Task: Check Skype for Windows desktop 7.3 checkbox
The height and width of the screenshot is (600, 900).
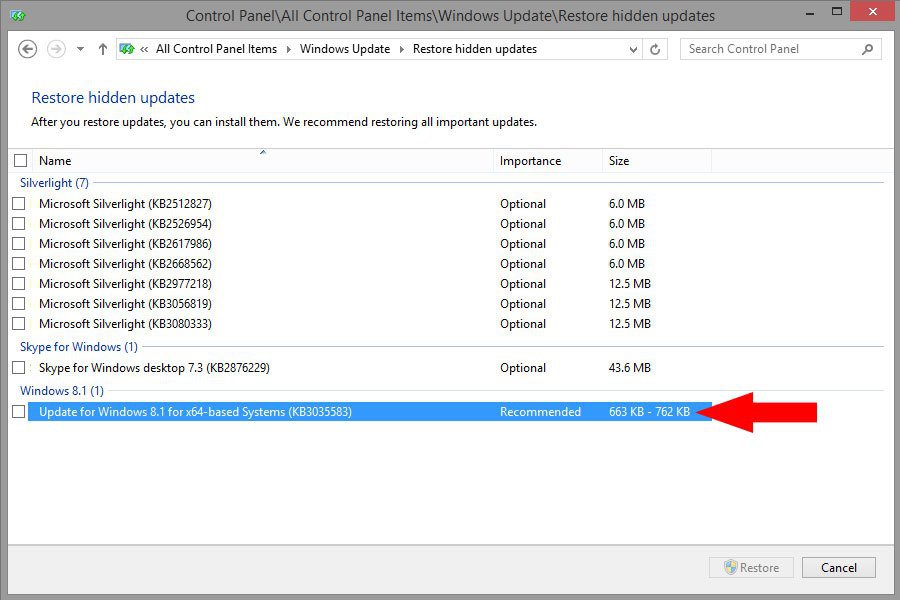Action: (x=19, y=367)
